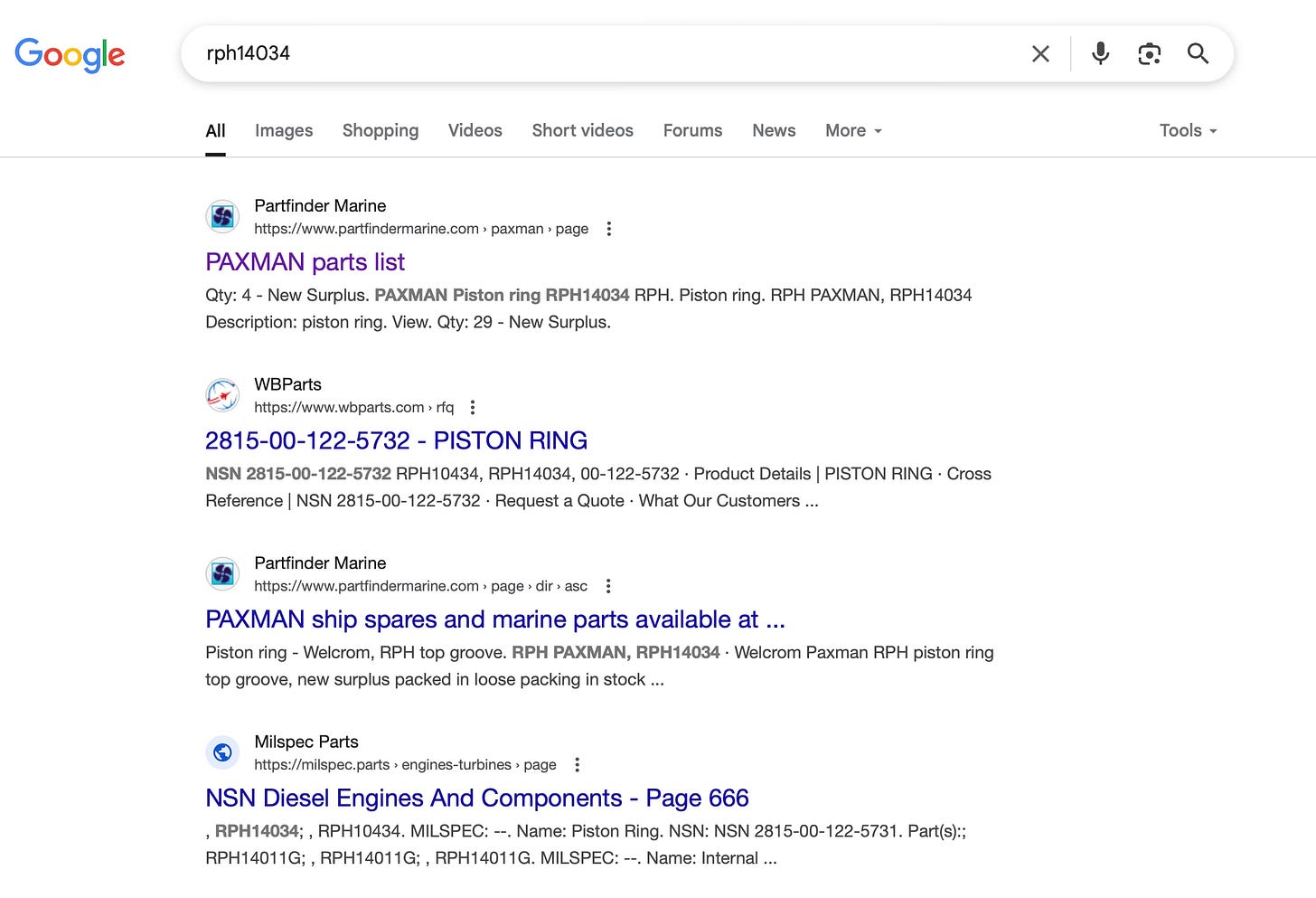Open three-dot menu for WBParts result
This screenshot has width=1316, height=898.
(473, 408)
